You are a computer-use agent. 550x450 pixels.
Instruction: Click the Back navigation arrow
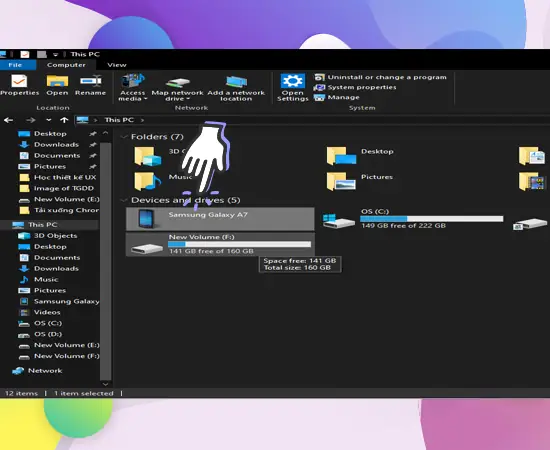[x=8, y=120]
